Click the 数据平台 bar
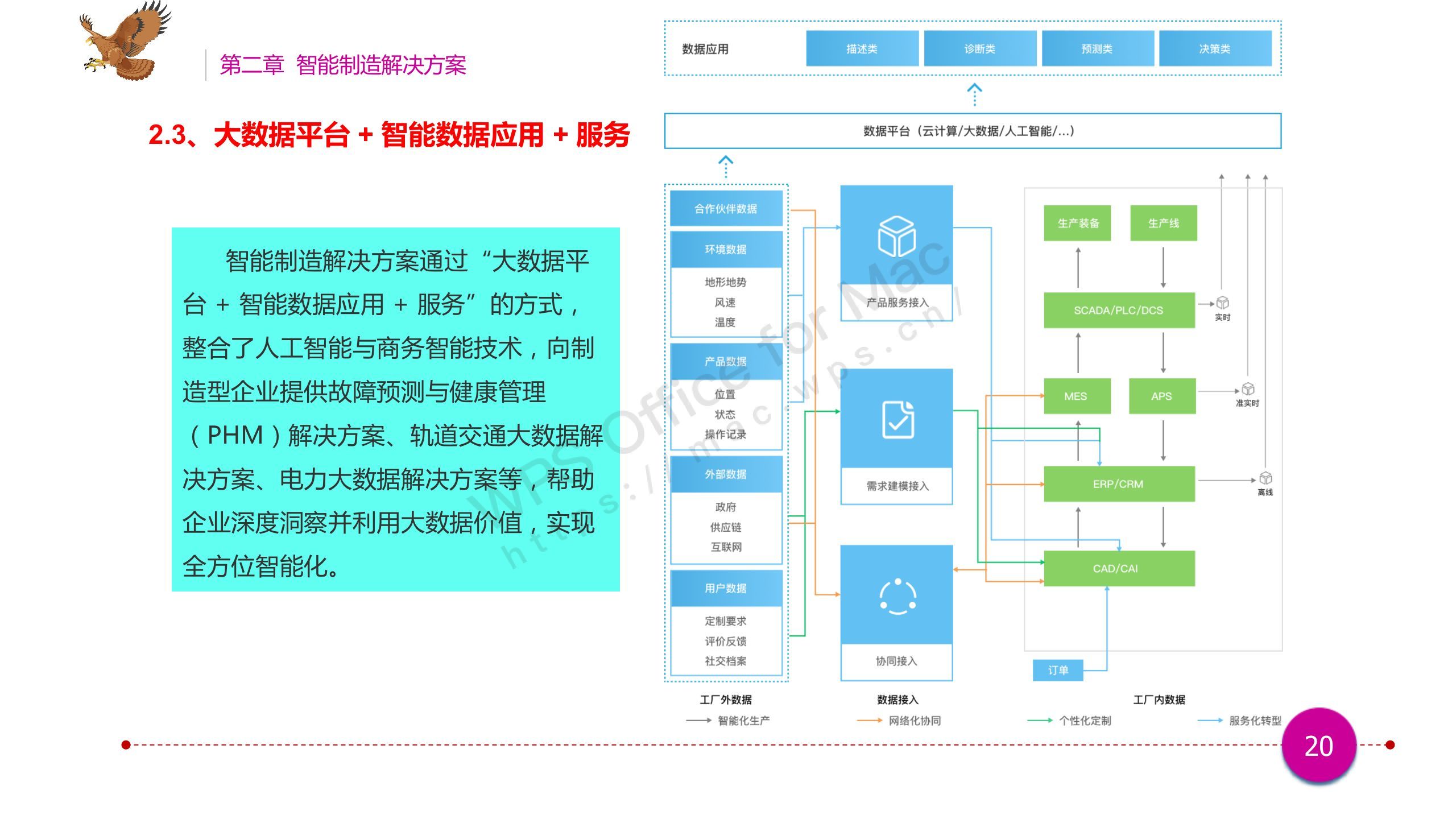 pyautogui.click(x=973, y=131)
